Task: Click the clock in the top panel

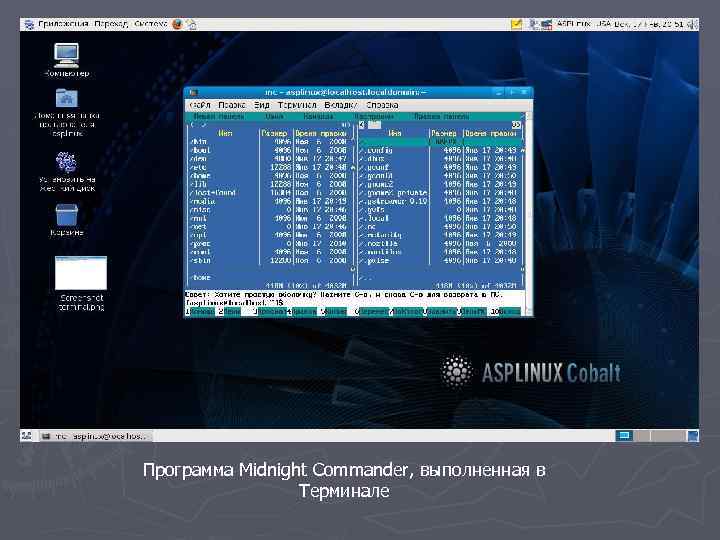Action: click(x=649, y=24)
